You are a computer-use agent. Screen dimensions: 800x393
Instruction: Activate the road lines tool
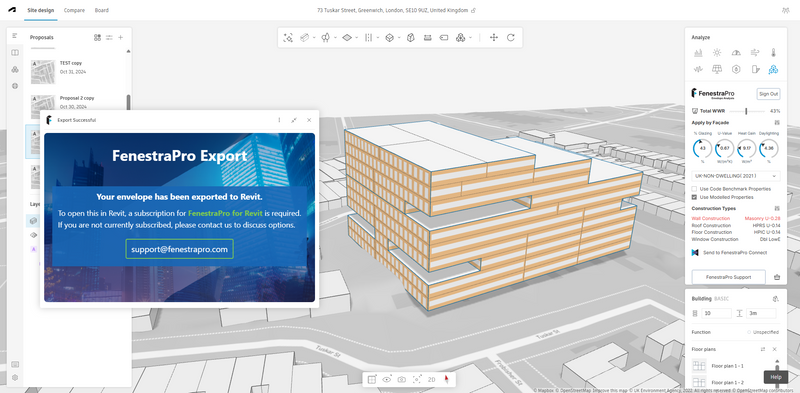(368, 37)
